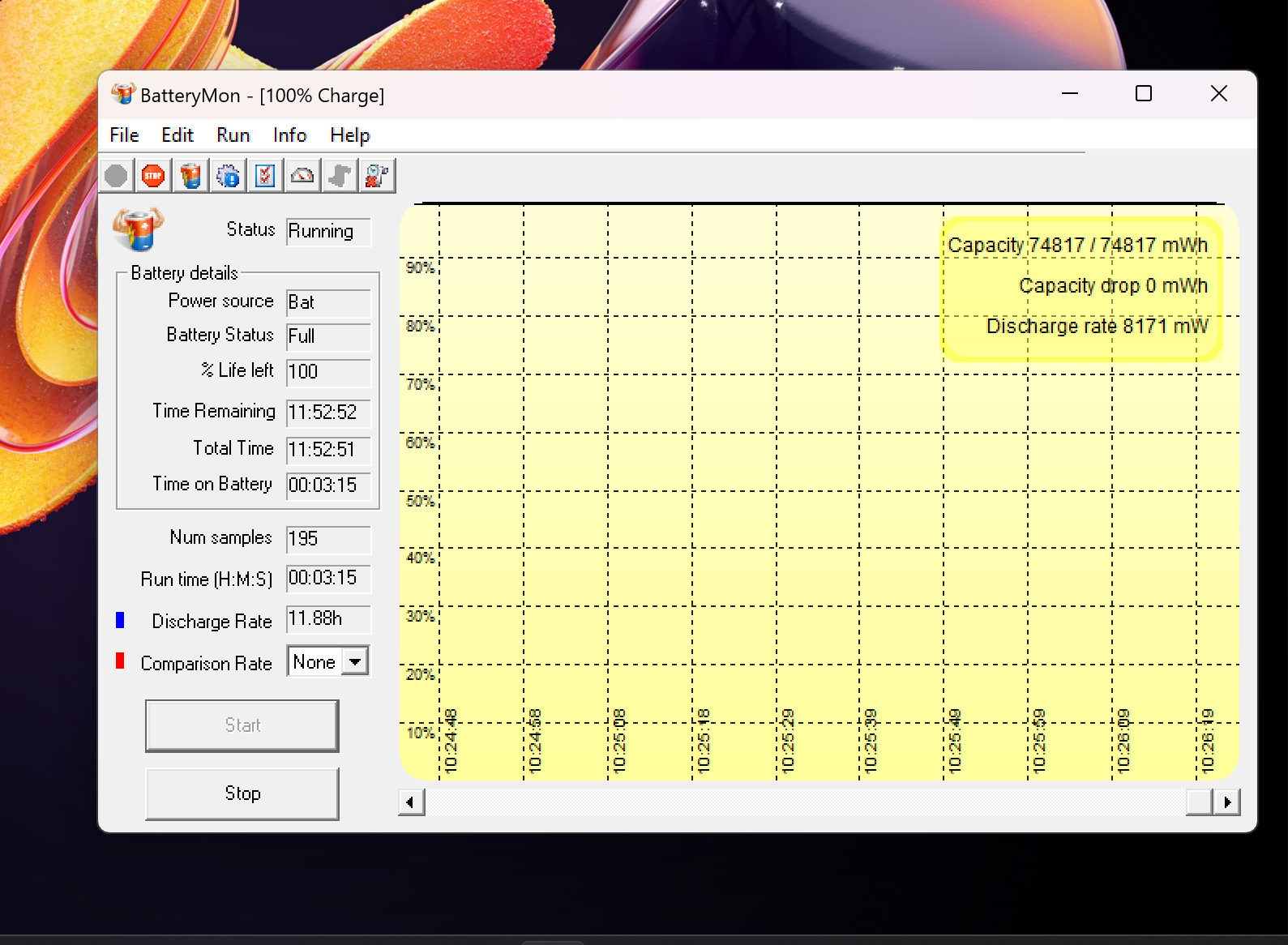Click the 10:25:39 time label on graph
Image resolution: width=1288 pixels, height=945 pixels.
(871, 741)
